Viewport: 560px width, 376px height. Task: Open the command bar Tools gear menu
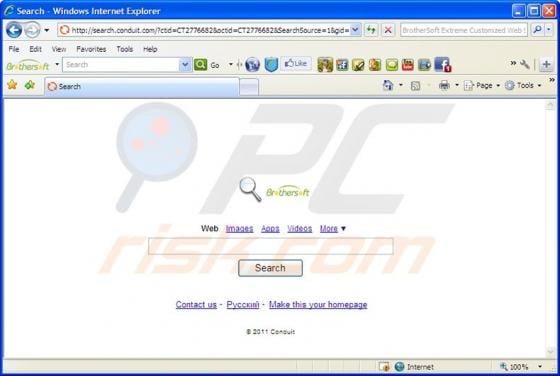523,85
